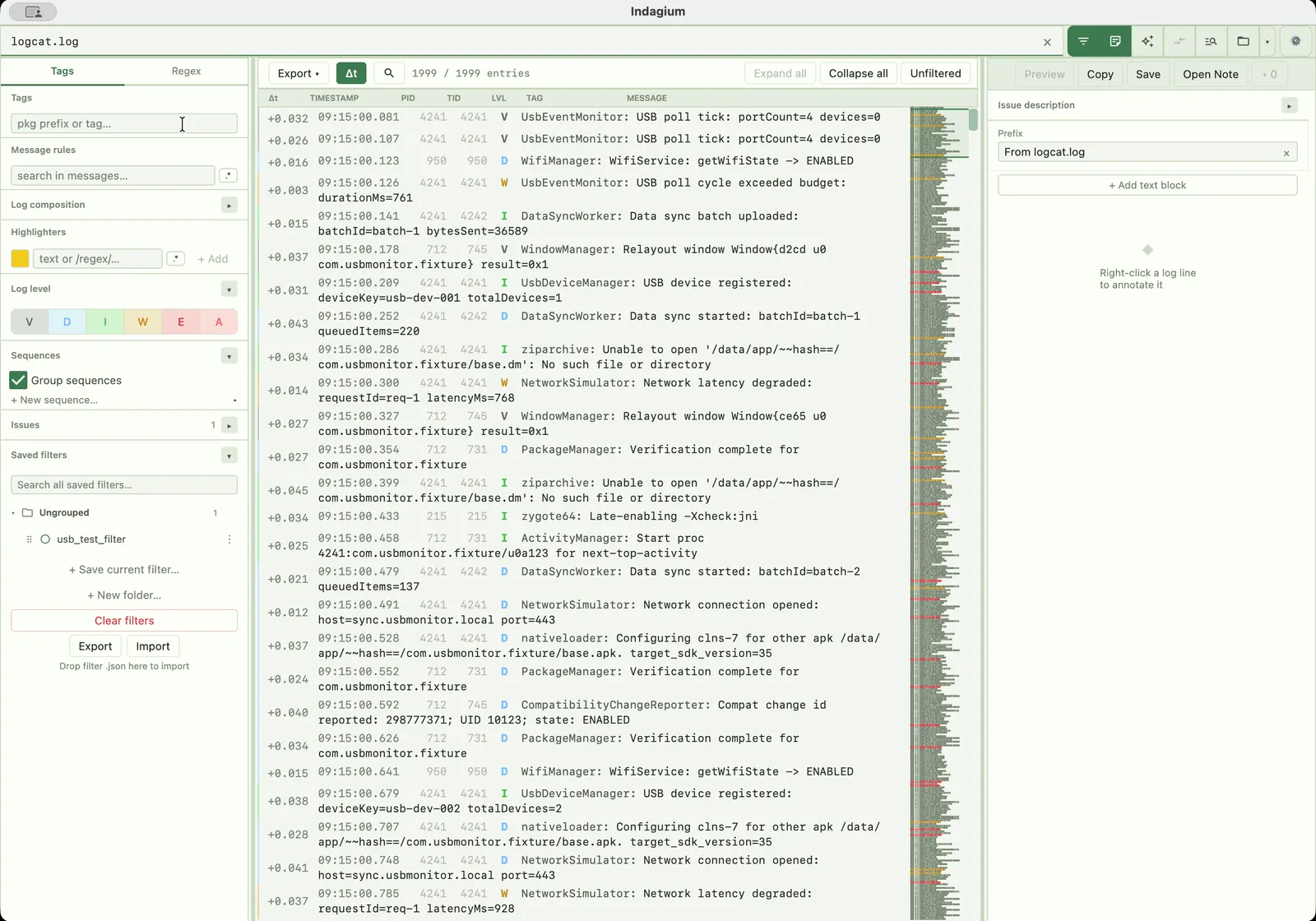Click Clear filters button
This screenshot has width=1316, height=921.
124,620
